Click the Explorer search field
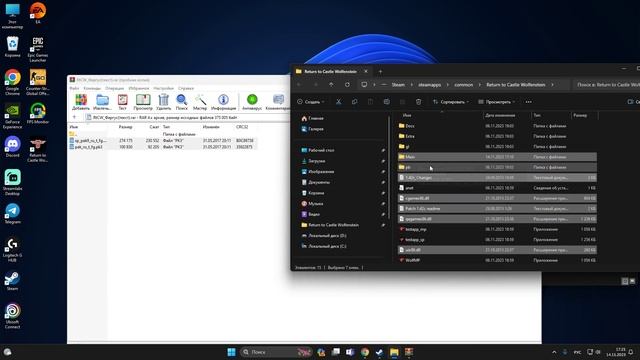This screenshot has height=360, width=640. coord(607,85)
